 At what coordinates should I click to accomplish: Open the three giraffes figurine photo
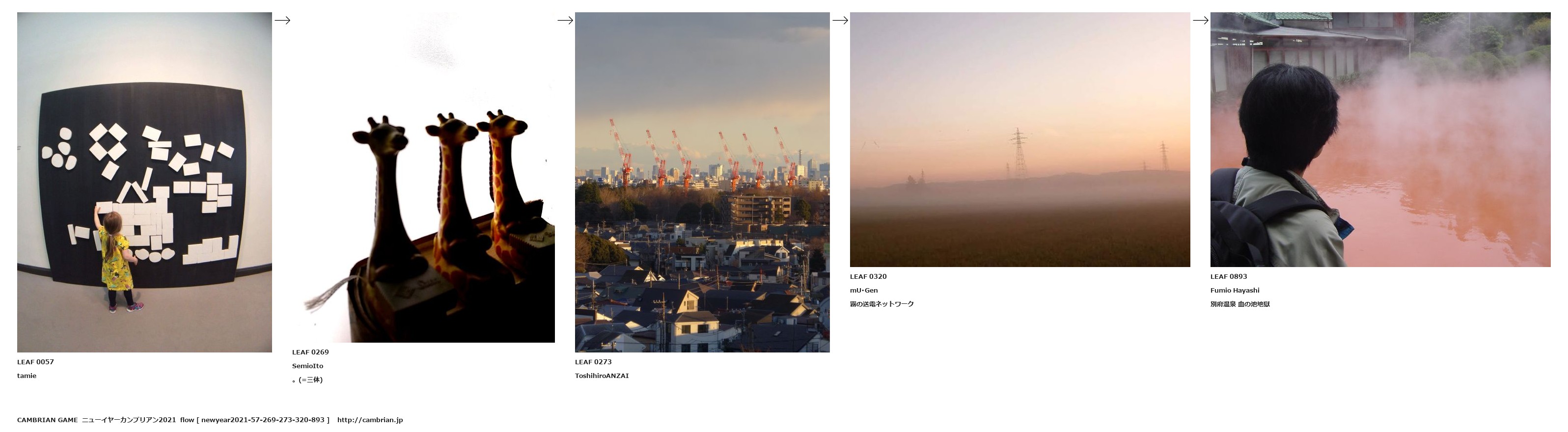pyautogui.click(x=423, y=177)
